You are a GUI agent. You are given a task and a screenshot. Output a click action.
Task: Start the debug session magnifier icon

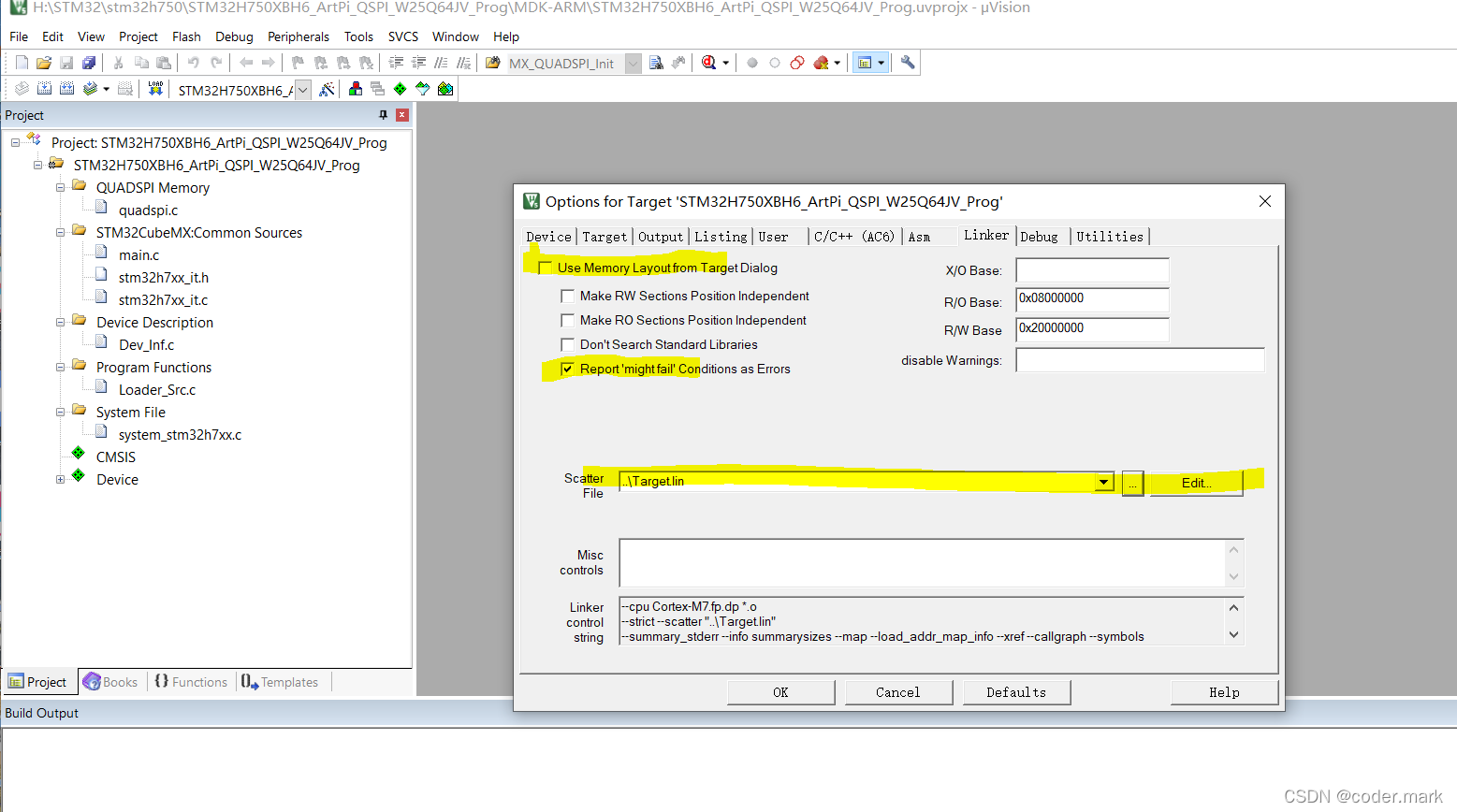coord(708,63)
